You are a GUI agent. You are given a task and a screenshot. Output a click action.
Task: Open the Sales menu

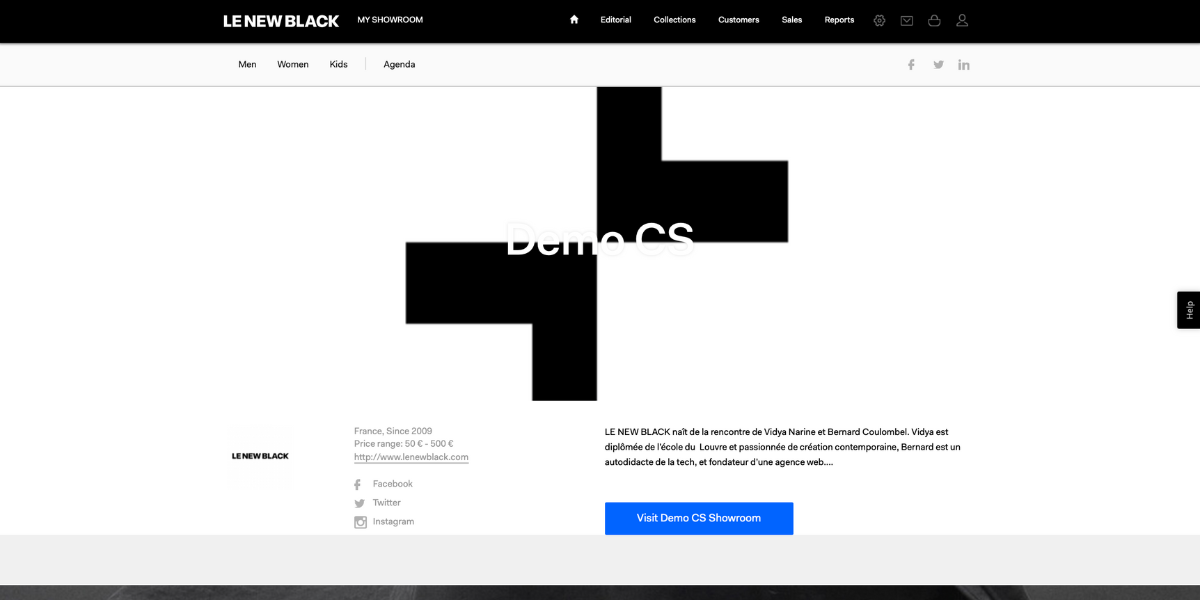coord(792,20)
